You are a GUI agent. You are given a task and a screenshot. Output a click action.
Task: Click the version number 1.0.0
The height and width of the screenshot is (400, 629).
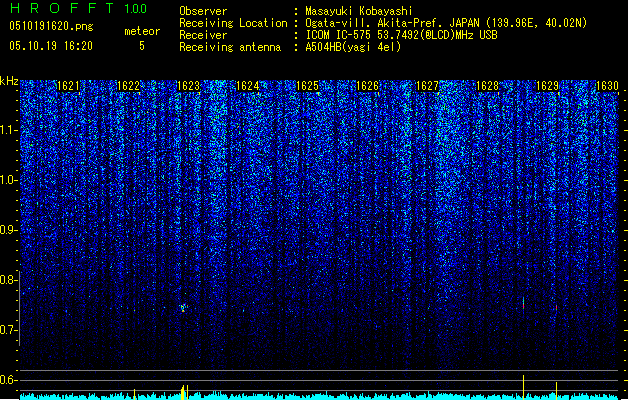(x=135, y=8)
